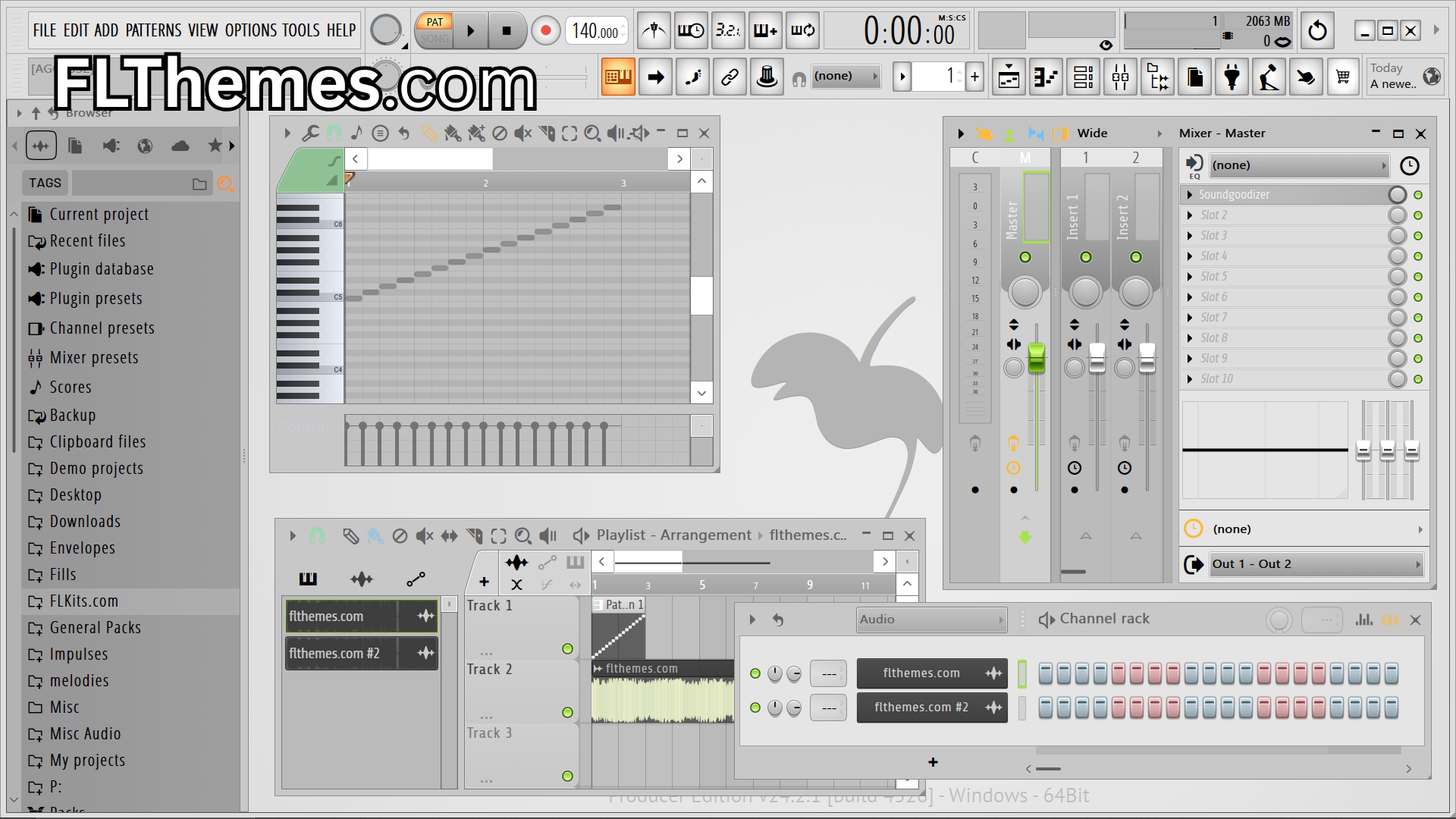Open mixer Out 1 - Out 2 dropdown
Image resolution: width=1456 pixels, height=819 pixels.
pos(1315,564)
